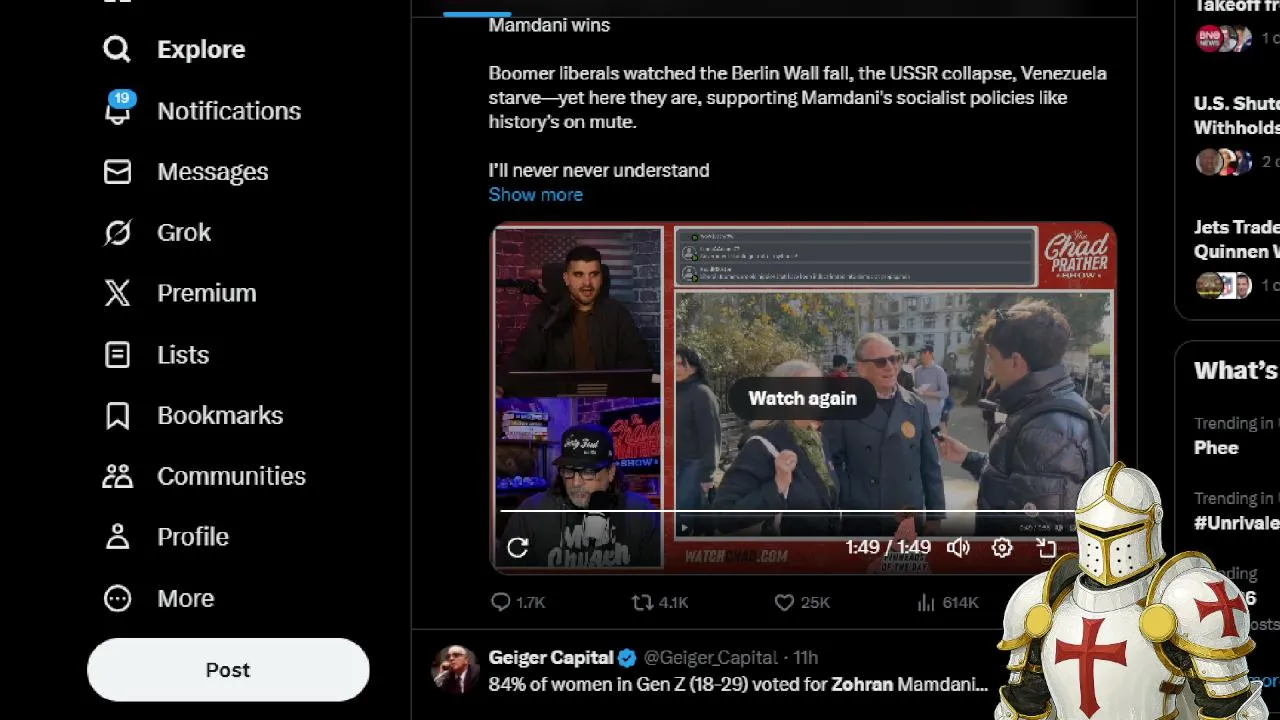Viewport: 1280px width, 720px height.
Task: Replay the video with circular arrow
Action: [x=517, y=547]
